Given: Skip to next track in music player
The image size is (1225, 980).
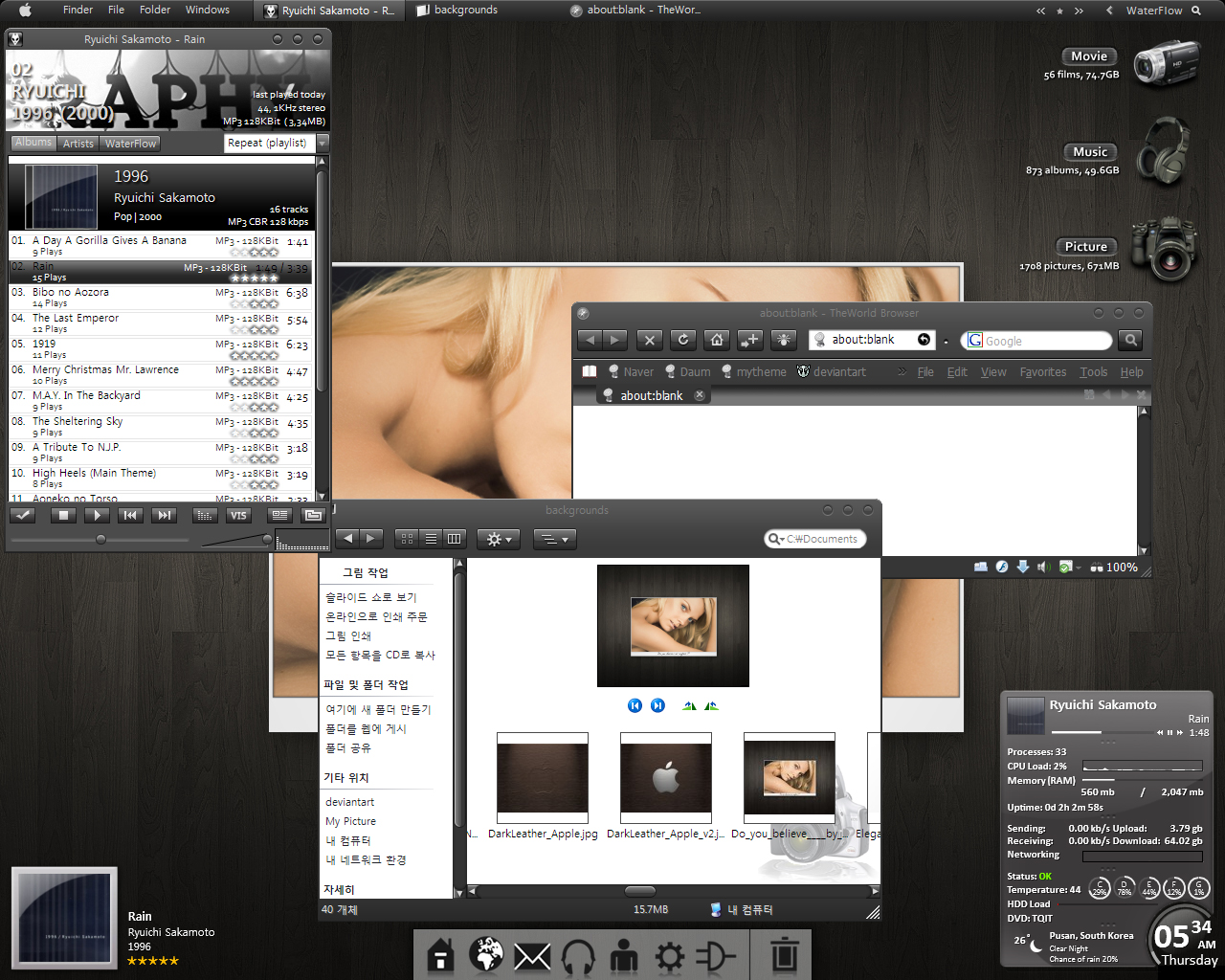Looking at the screenshot, I should click(x=164, y=515).
